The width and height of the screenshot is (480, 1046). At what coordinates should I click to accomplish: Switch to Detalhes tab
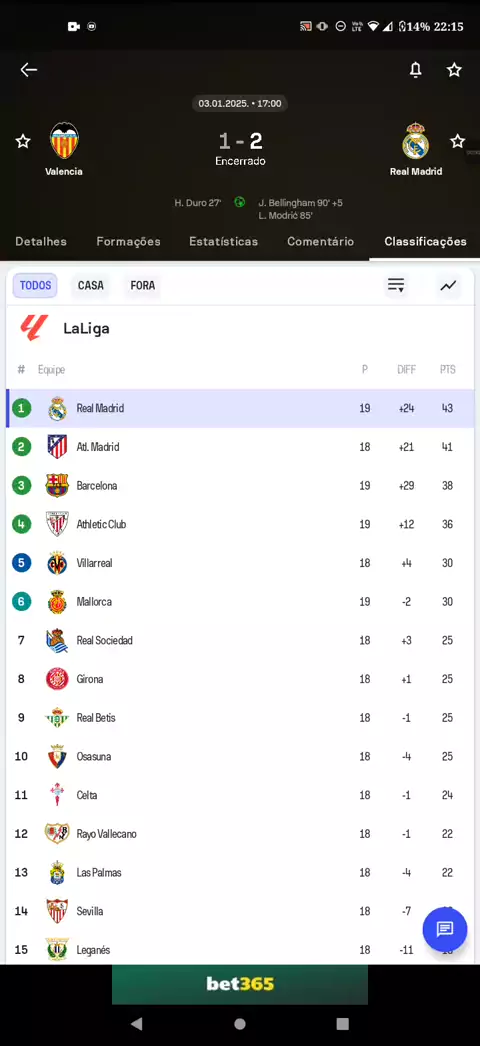[x=41, y=241]
